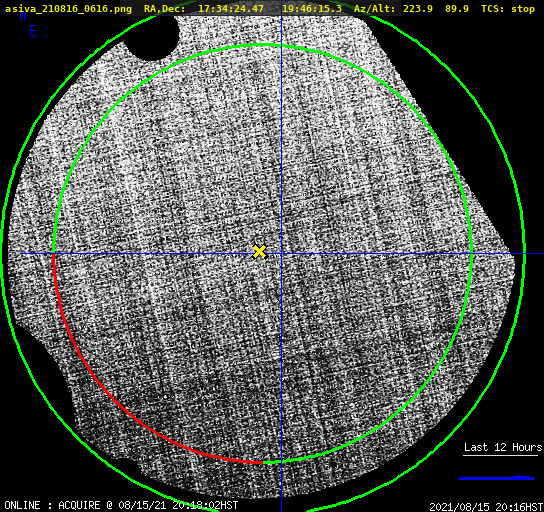The height and width of the screenshot is (512, 544).
Task: Click the Dec value 19:46:15.3
Action: tap(312, 9)
